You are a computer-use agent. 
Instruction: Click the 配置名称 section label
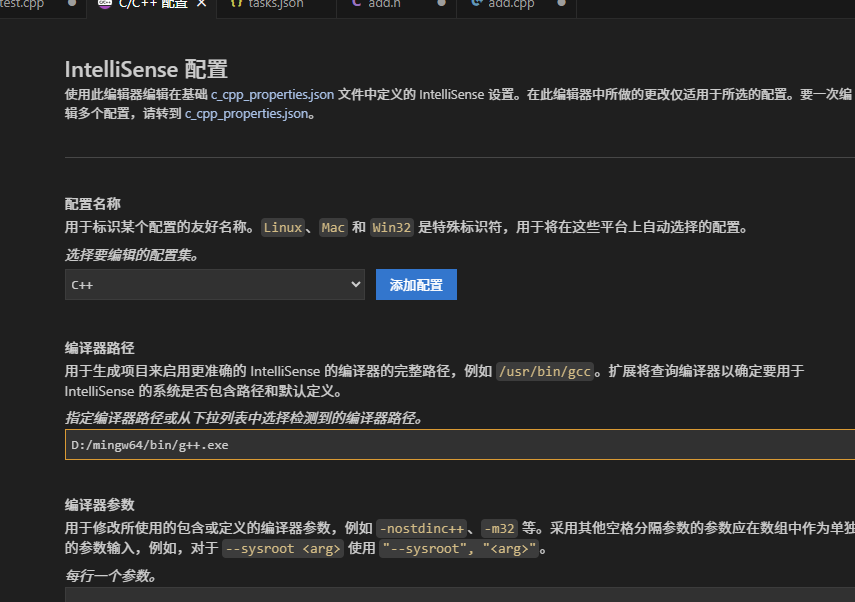tap(93, 204)
